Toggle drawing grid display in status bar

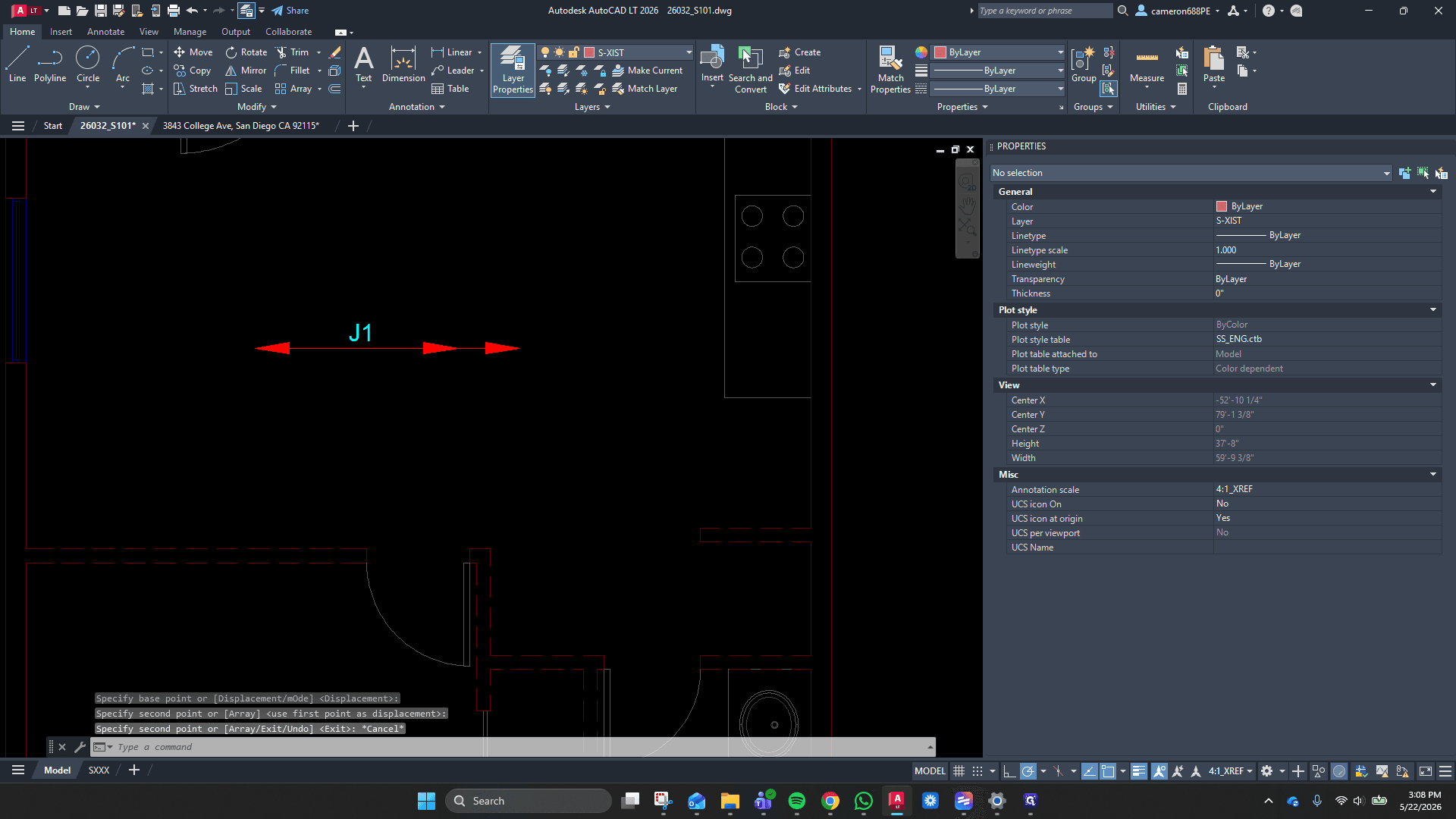pos(959,771)
